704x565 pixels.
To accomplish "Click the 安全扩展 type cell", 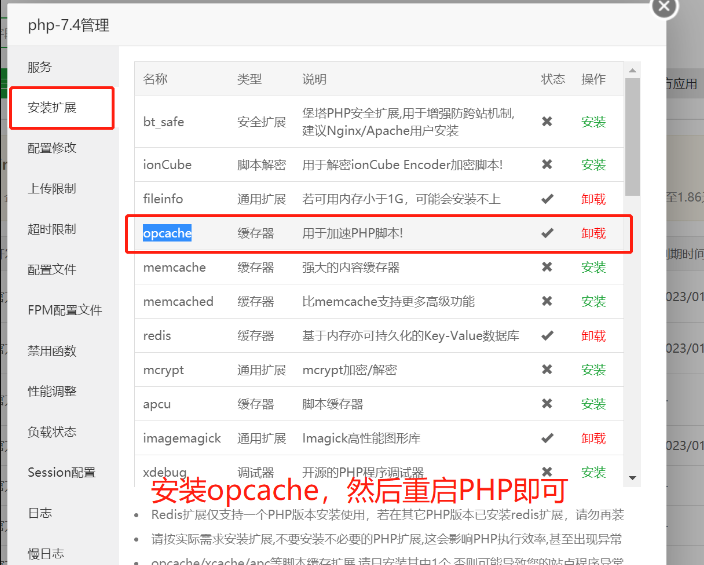I will (x=262, y=122).
